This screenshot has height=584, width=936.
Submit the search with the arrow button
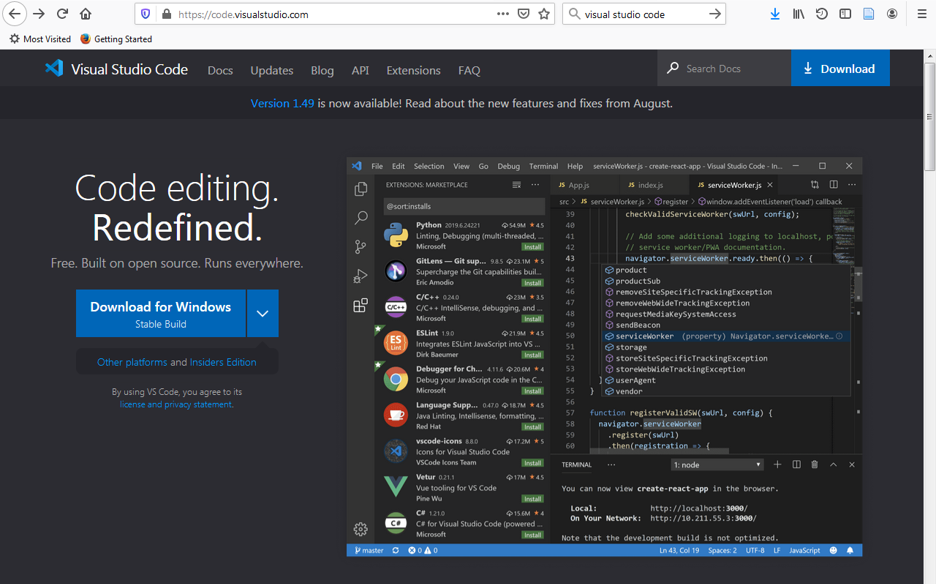(x=715, y=14)
